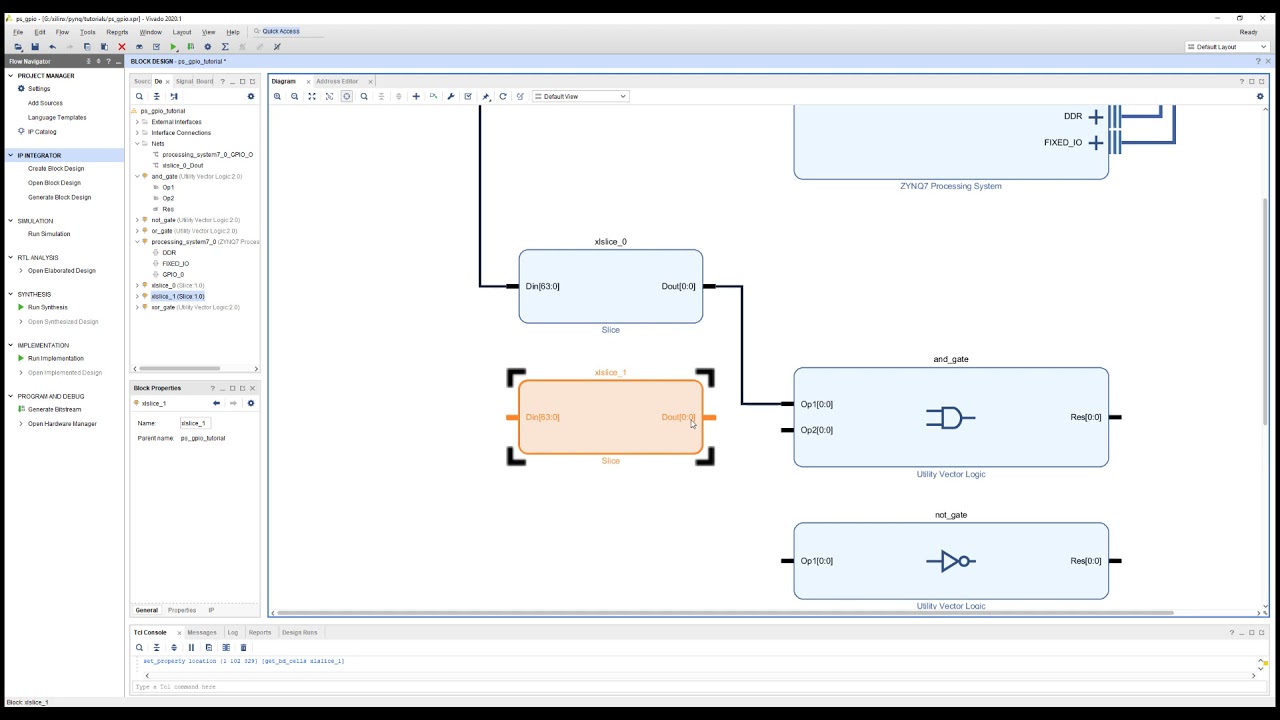Viewport: 1280px width, 720px height.
Task: Click the diagram horizontal scrollbar
Action: pos(724,612)
